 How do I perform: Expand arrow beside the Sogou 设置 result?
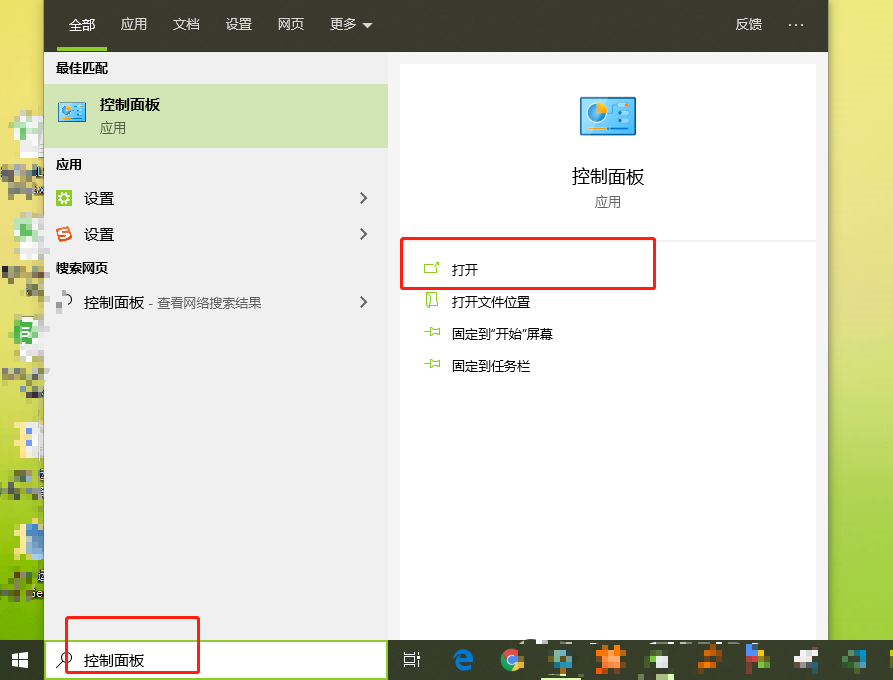point(363,235)
